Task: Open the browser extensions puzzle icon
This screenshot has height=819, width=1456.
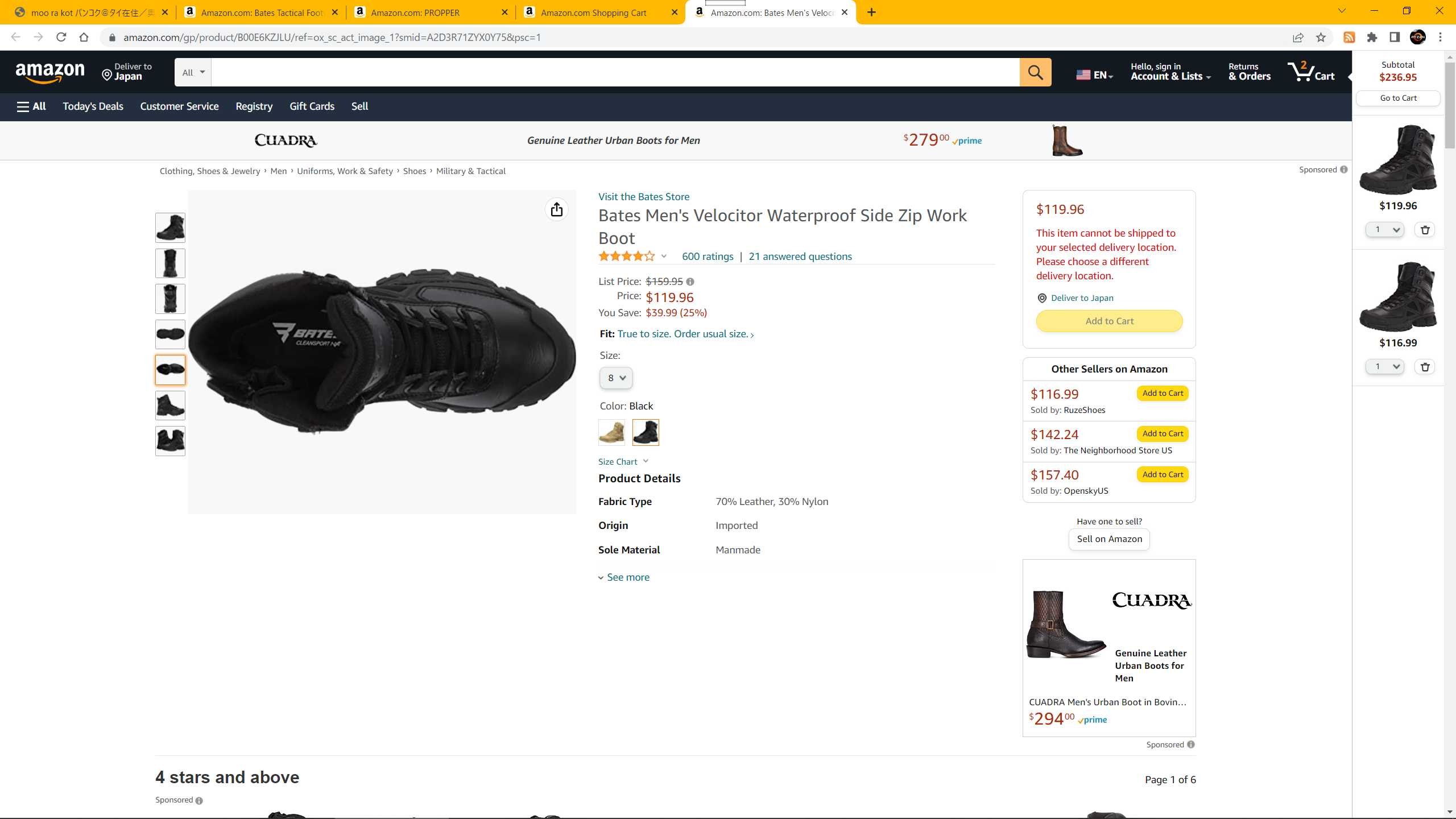Action: pos(1372,38)
